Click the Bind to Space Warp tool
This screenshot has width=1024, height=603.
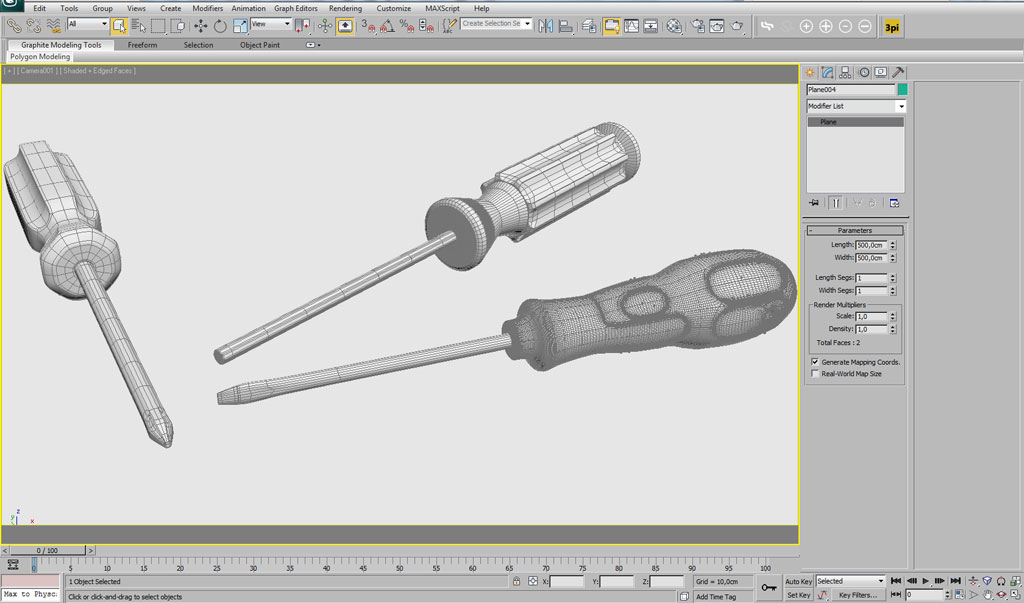[54, 26]
